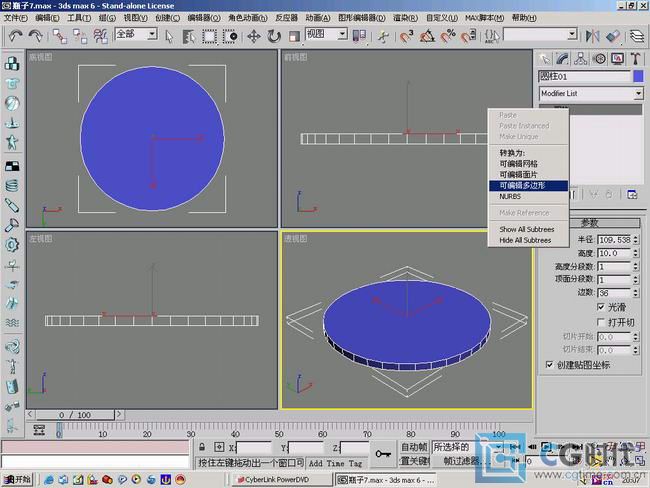Switch to the Display command panel tab
The image size is (650, 488).
[617, 59]
